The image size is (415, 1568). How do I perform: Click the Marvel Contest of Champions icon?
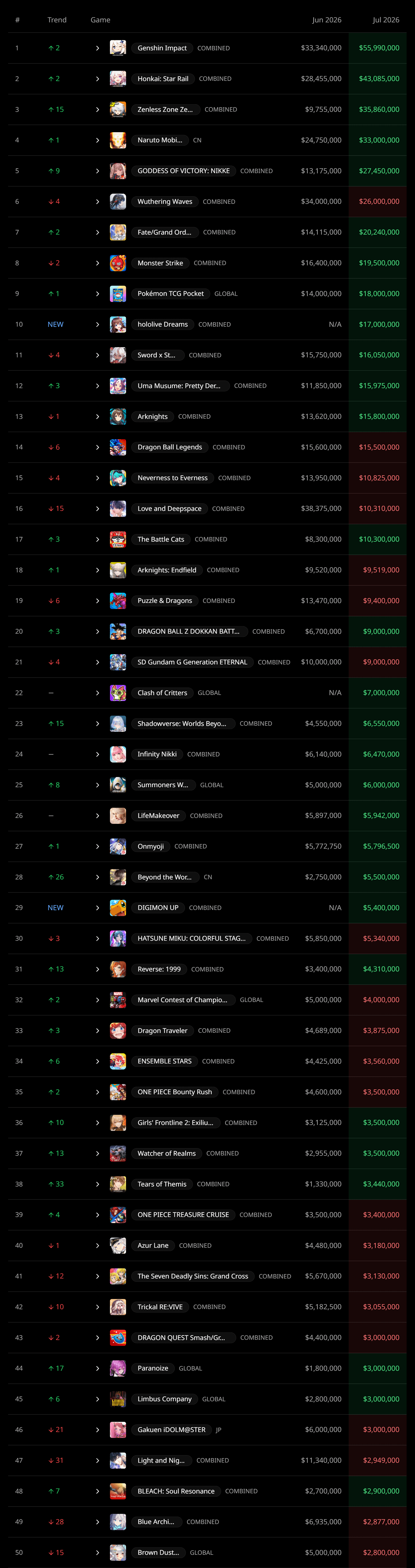point(118,999)
